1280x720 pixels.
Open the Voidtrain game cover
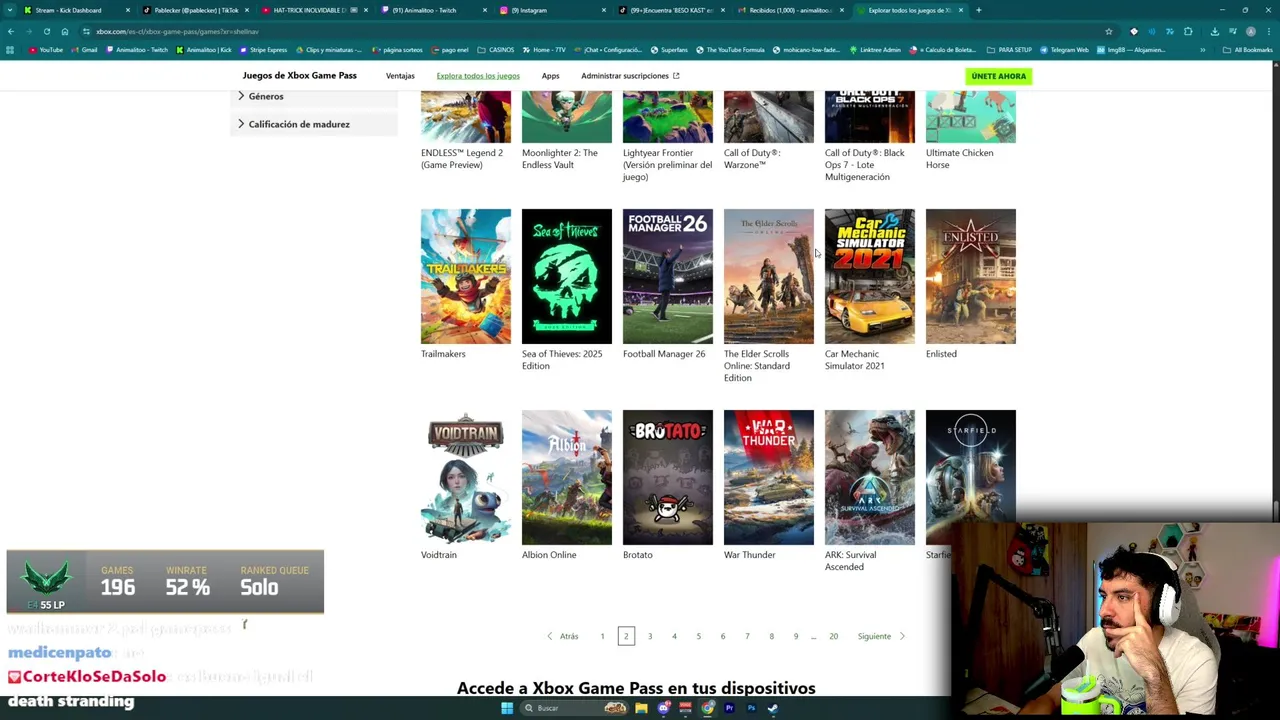coord(466,477)
